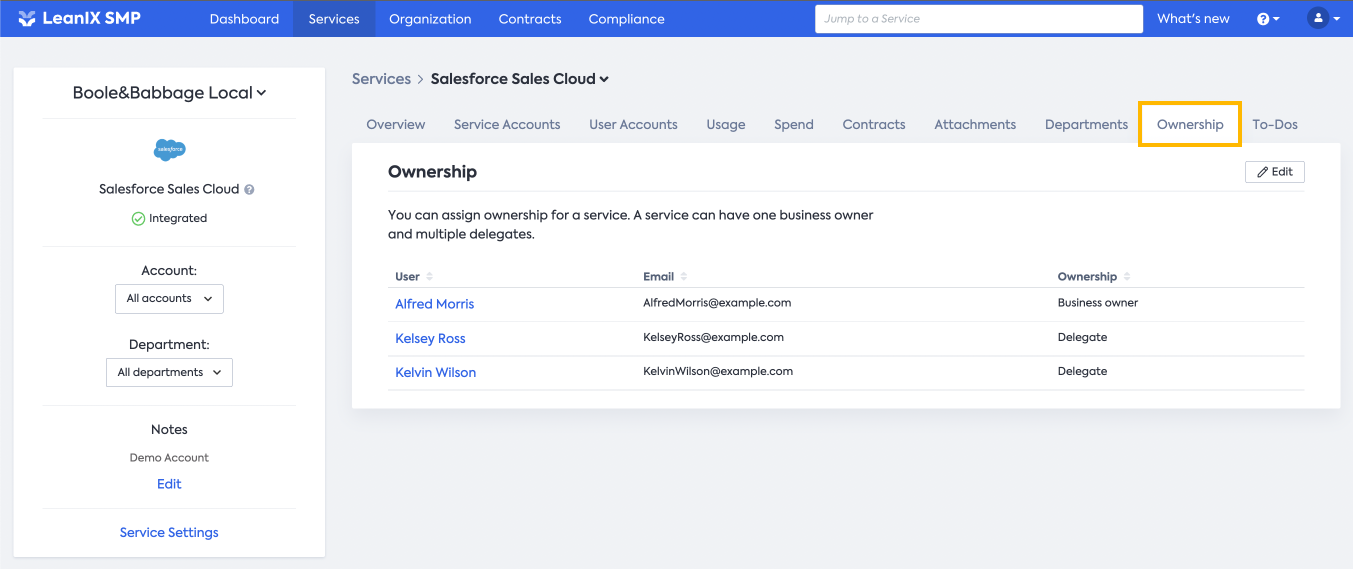Switch to the Overview tab
The image size is (1353, 569).
396,125
